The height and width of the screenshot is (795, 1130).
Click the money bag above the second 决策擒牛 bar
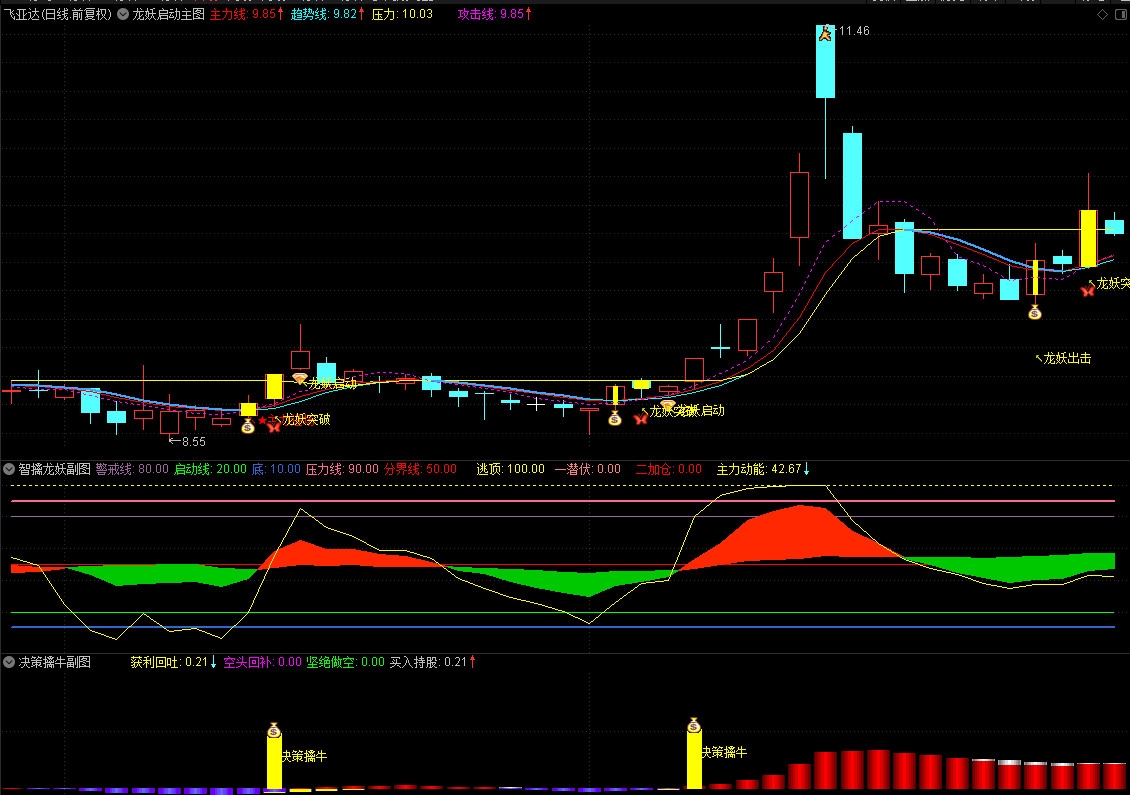click(694, 724)
